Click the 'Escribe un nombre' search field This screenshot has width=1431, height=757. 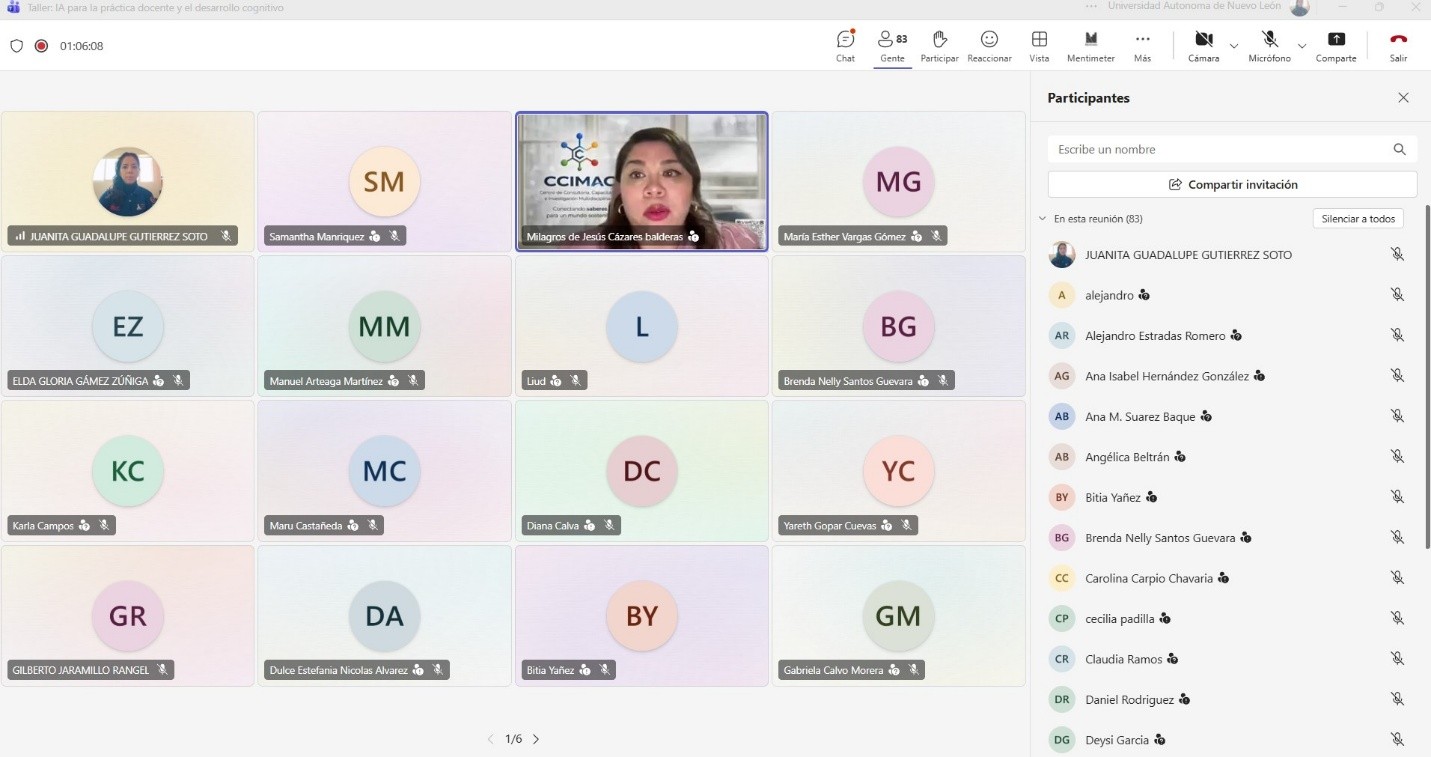[1218, 149]
